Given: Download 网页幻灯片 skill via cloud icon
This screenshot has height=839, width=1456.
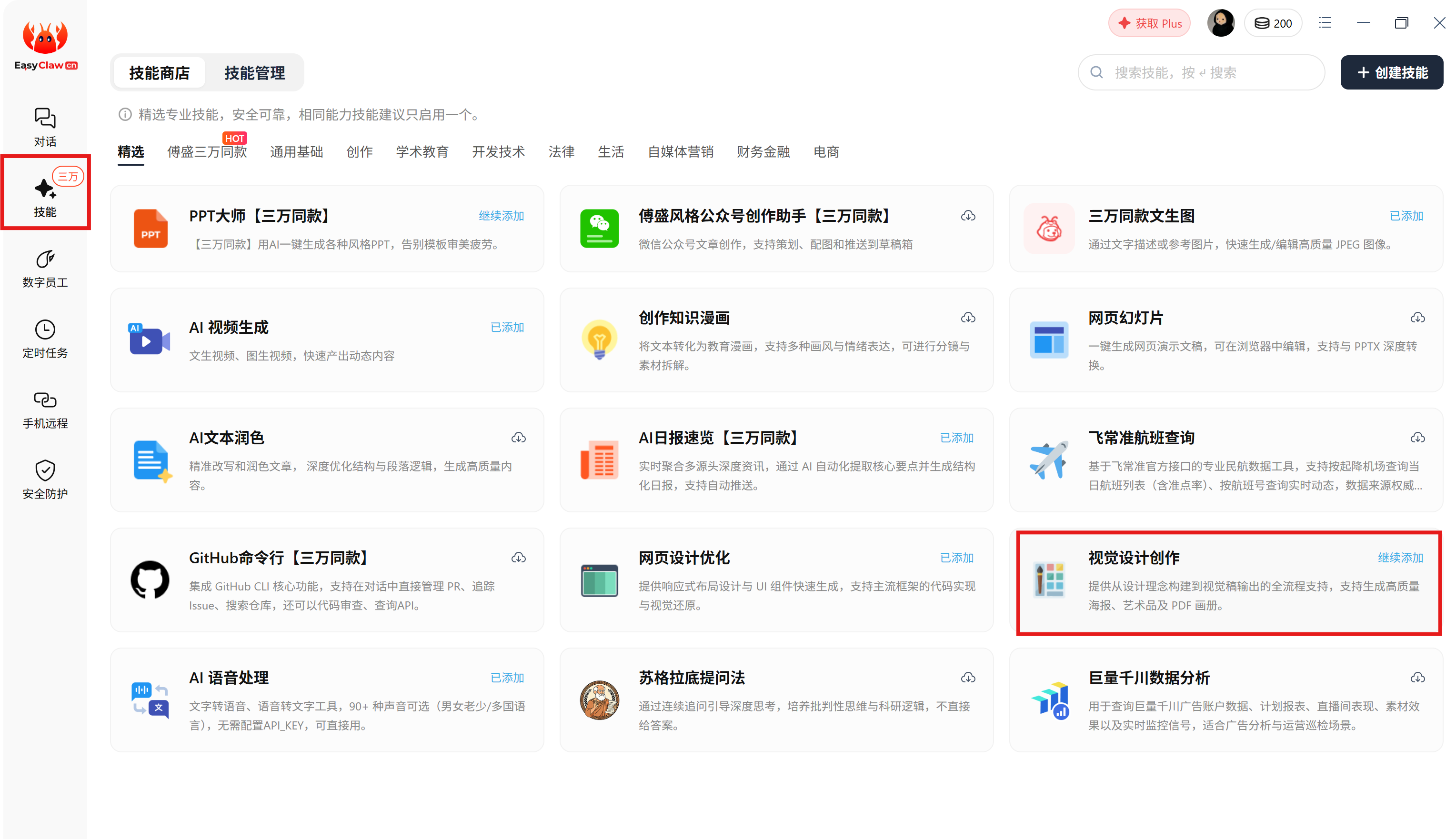Looking at the screenshot, I should click(x=1417, y=318).
